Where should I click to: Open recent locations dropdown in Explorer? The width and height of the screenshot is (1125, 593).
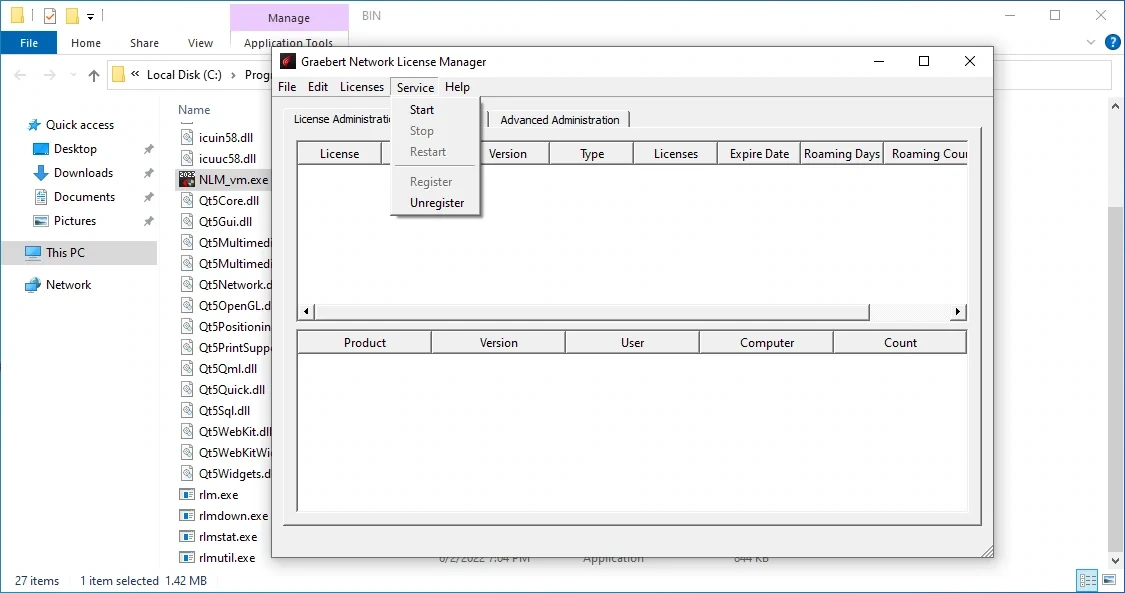pos(72,75)
